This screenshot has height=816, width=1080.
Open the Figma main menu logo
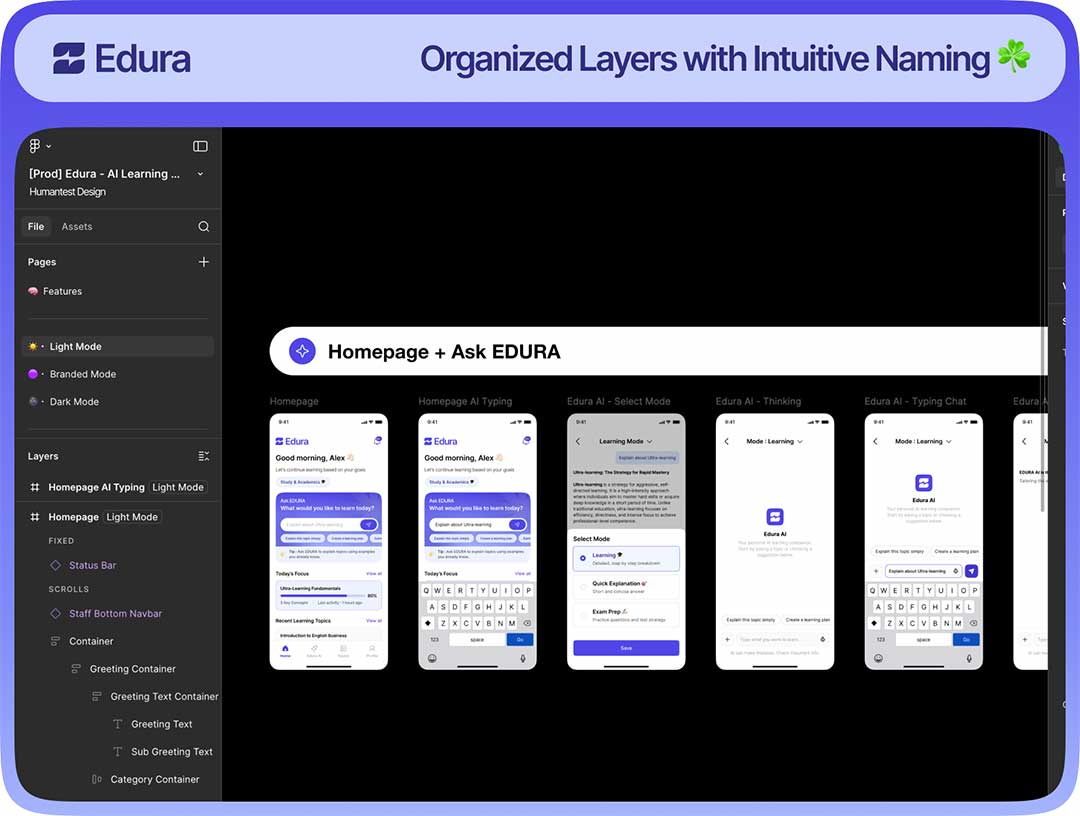pyautogui.click(x=36, y=146)
